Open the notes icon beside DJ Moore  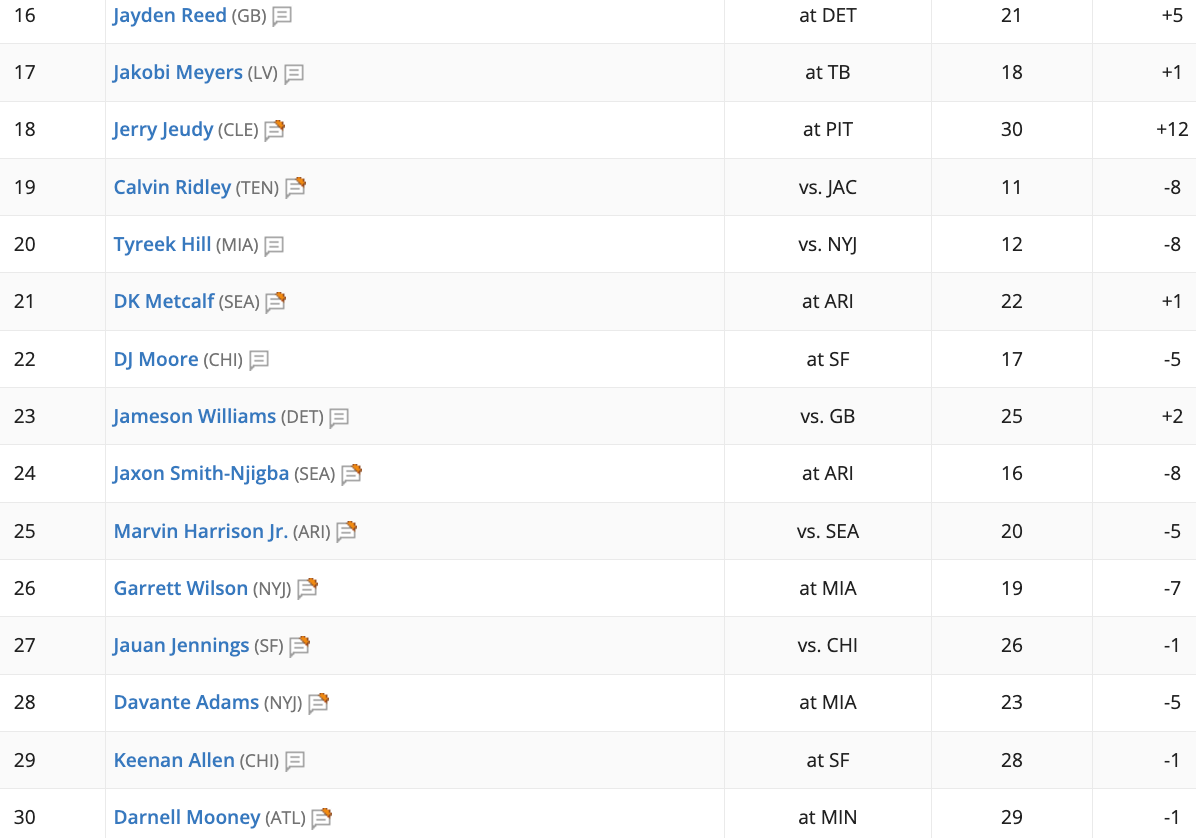[259, 359]
